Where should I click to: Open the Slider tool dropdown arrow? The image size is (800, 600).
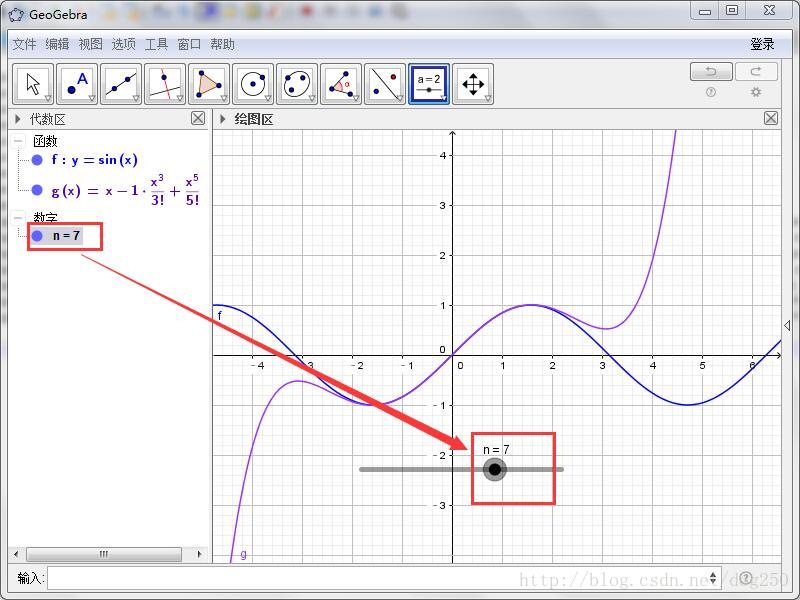coord(443,98)
